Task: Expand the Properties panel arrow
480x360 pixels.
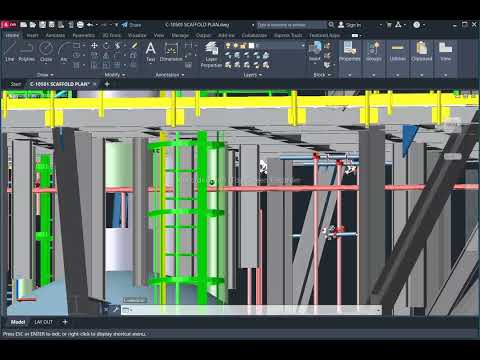Action: [x=350, y=75]
